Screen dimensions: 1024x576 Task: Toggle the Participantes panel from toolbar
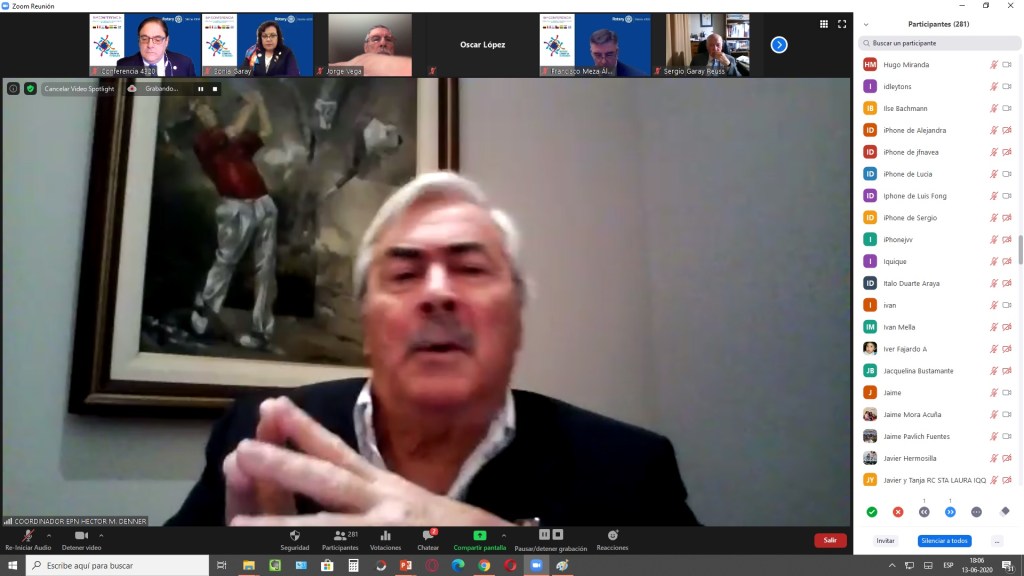[x=339, y=536]
